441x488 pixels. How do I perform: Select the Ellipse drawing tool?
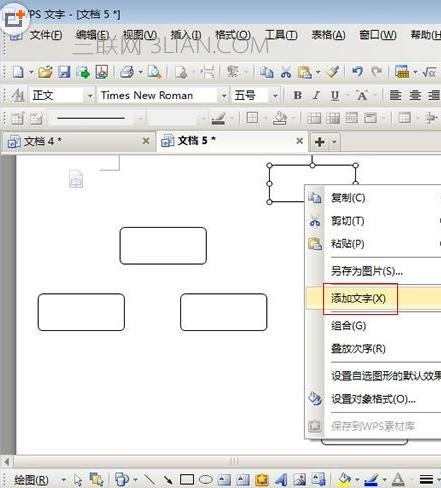point(206,480)
